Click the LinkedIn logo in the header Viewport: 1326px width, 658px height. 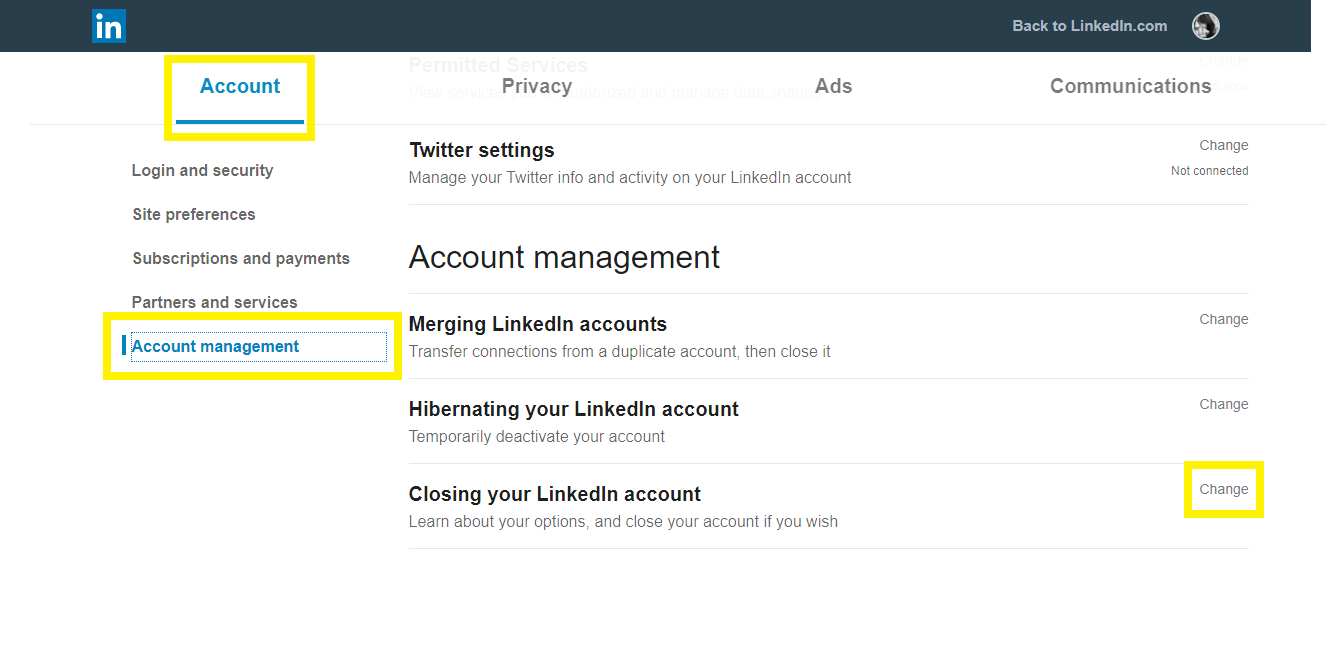108,26
